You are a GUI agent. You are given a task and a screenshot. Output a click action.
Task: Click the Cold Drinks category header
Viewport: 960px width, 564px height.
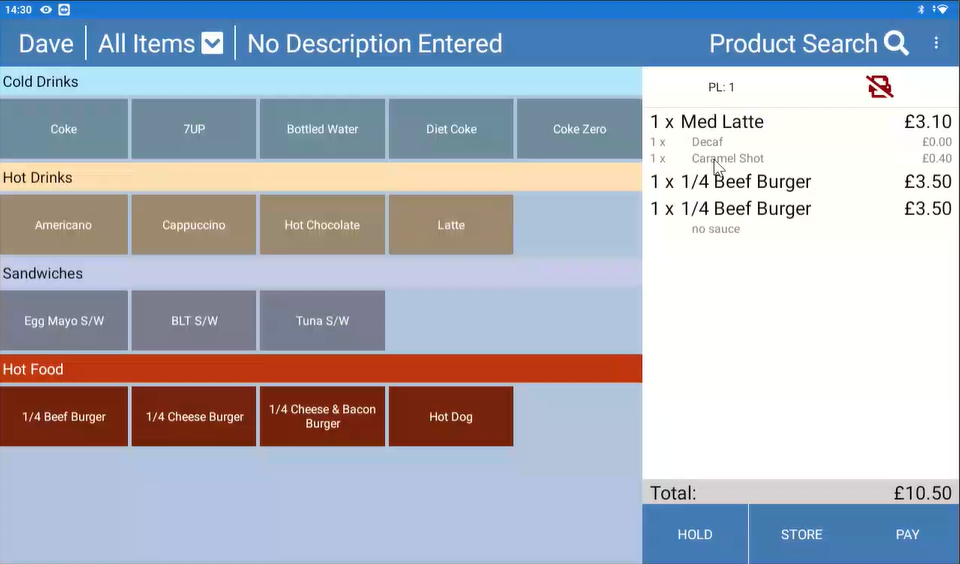(320, 82)
